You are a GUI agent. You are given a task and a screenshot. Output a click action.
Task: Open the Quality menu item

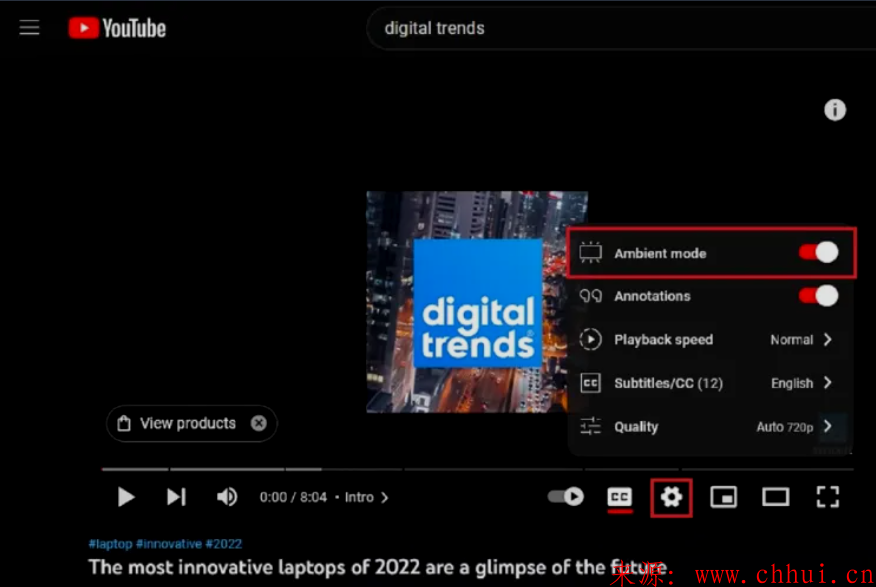[711, 427]
